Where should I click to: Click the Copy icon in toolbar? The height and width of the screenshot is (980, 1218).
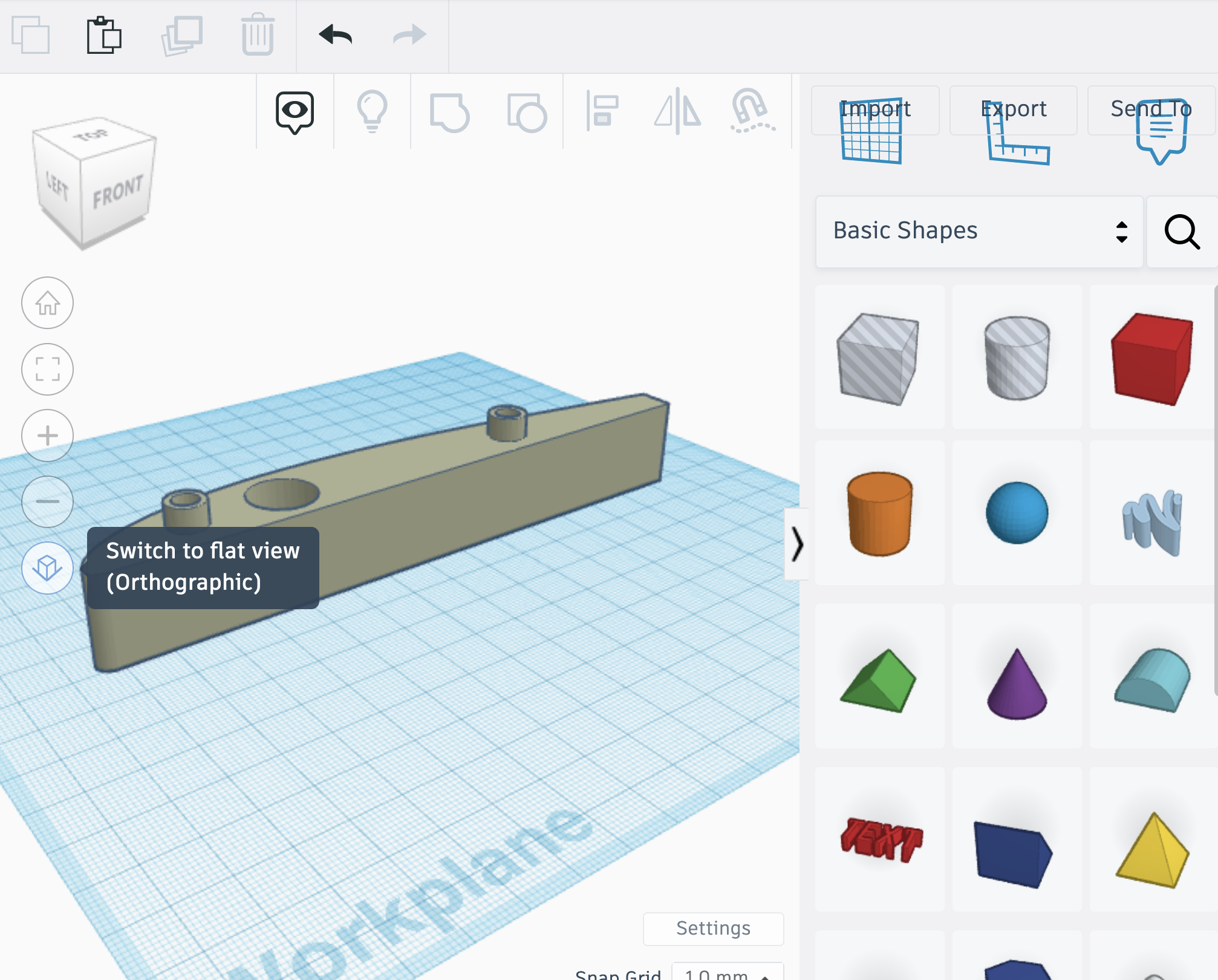30,35
